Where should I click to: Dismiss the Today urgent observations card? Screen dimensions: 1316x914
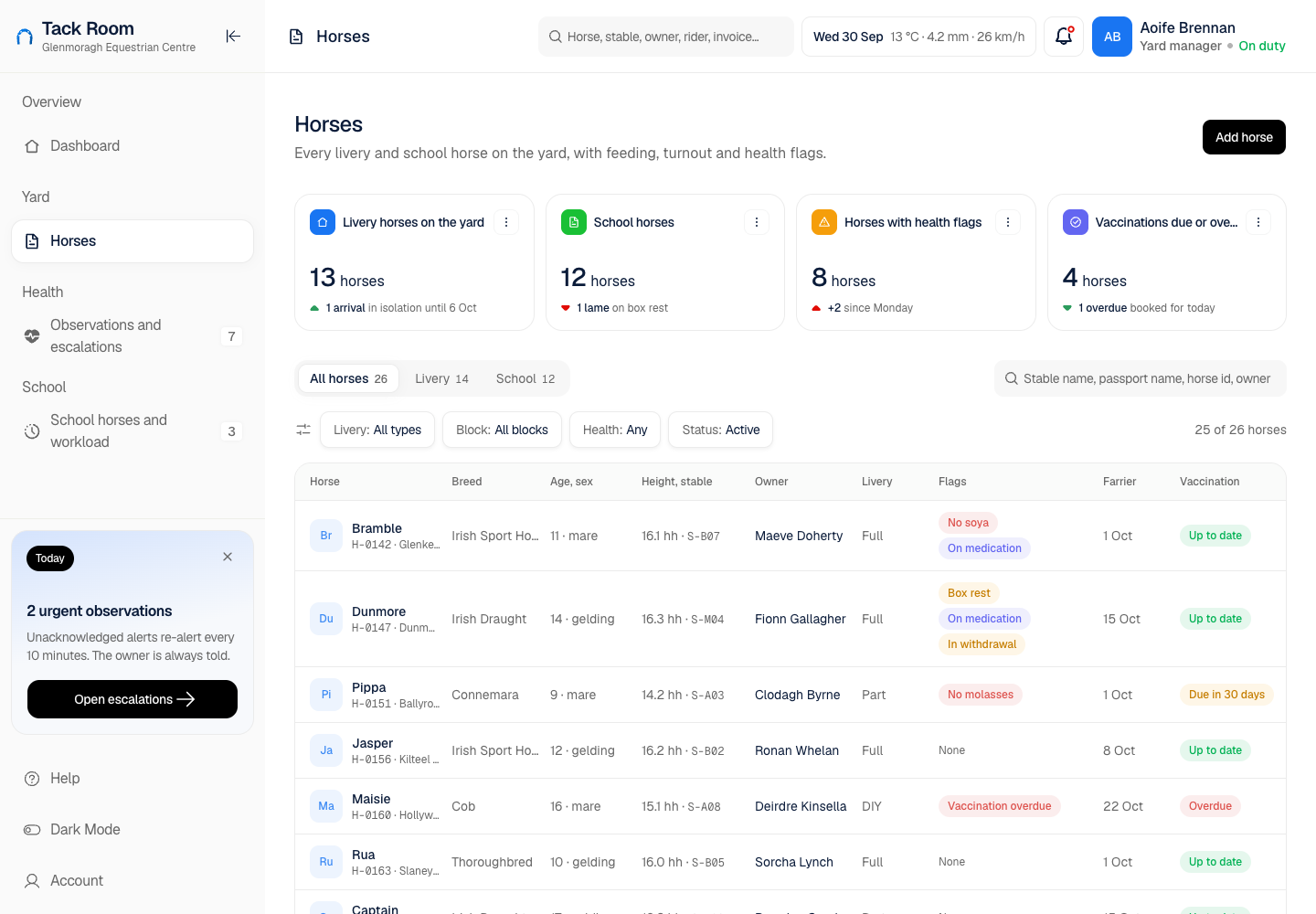[x=228, y=557]
